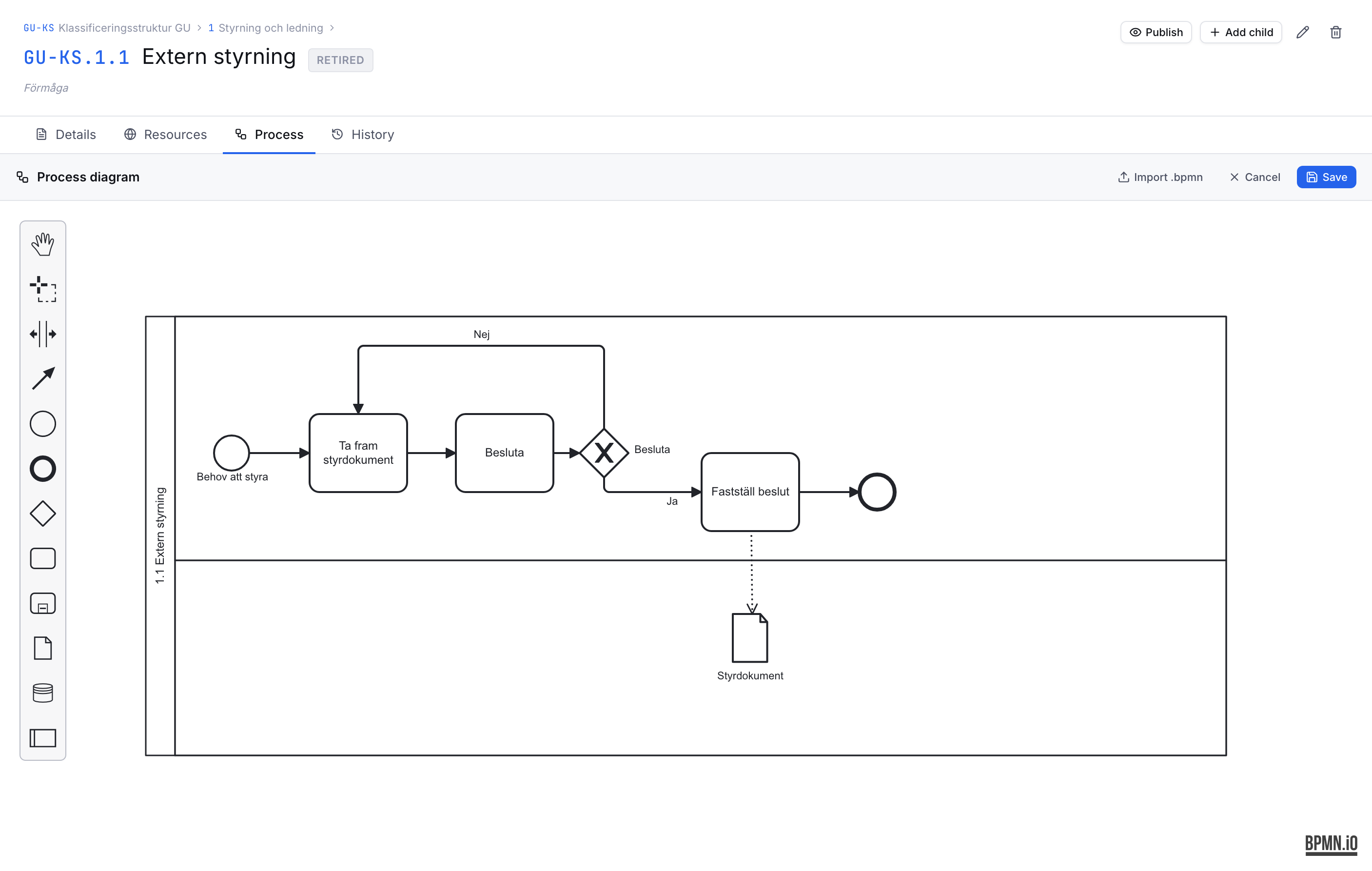Create an expanded subprocess from palette

[43, 603]
